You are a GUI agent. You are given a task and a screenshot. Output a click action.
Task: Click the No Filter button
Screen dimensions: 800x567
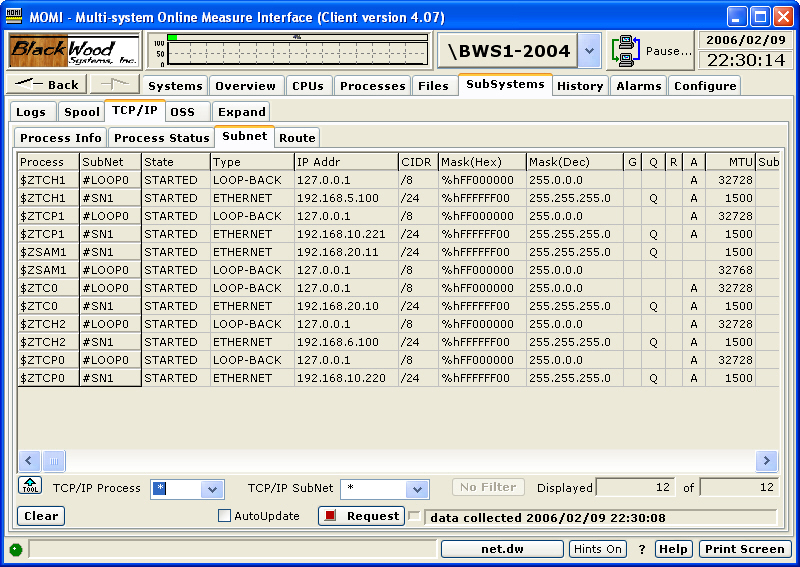[x=488, y=487]
